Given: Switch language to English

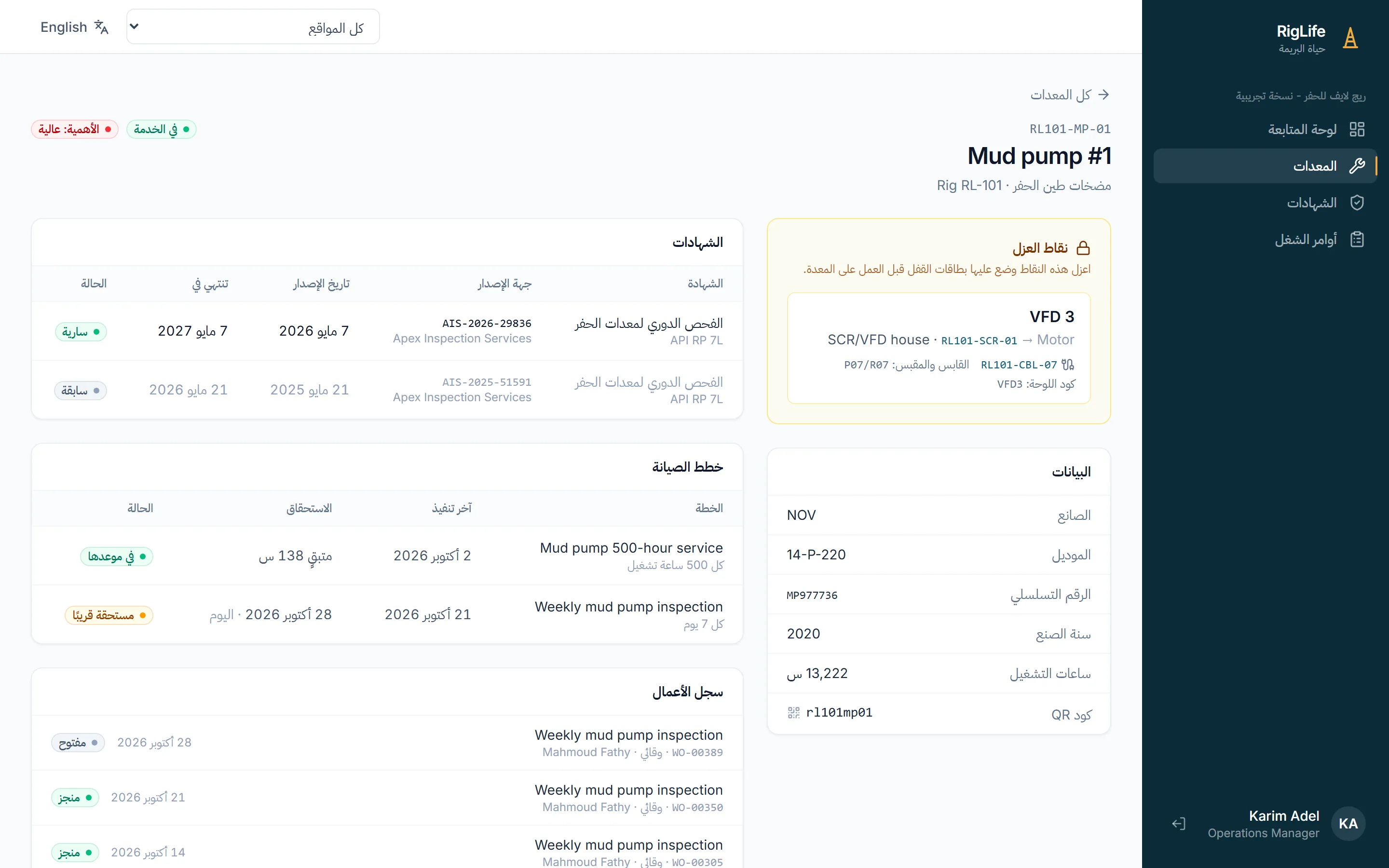Looking at the screenshot, I should click(74, 27).
